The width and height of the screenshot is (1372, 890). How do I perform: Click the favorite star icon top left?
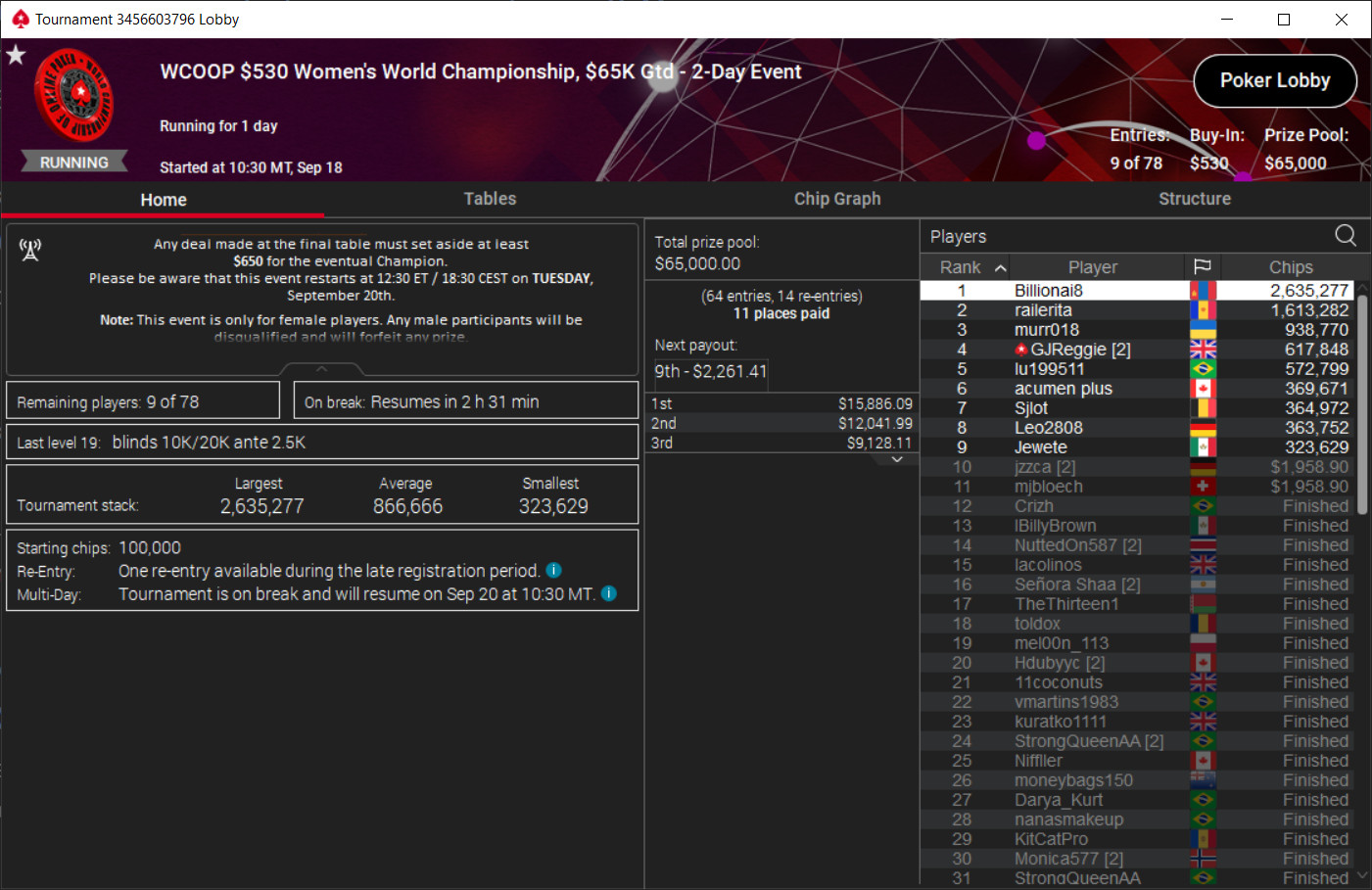(x=16, y=56)
